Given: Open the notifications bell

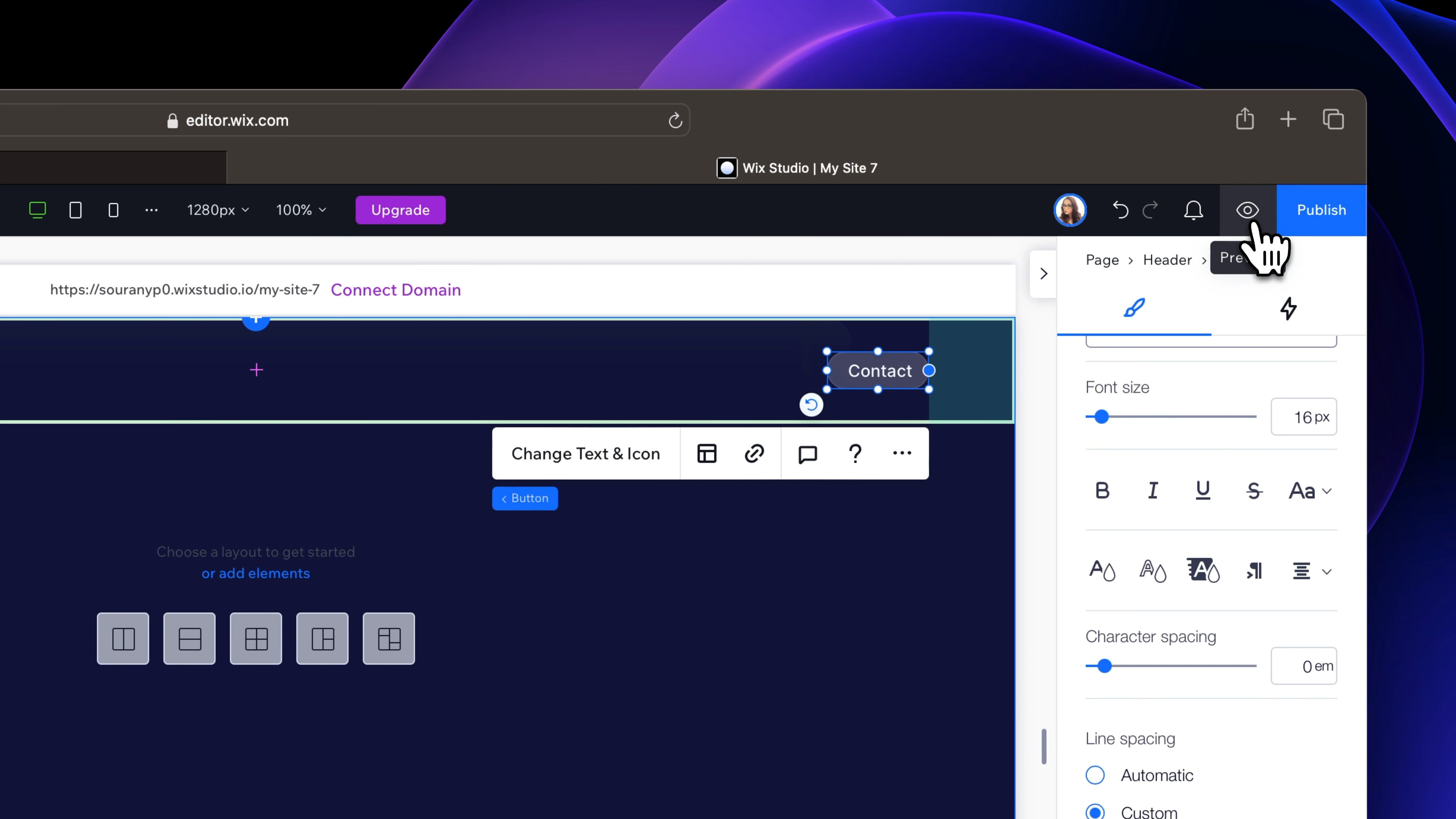Looking at the screenshot, I should click(1193, 210).
